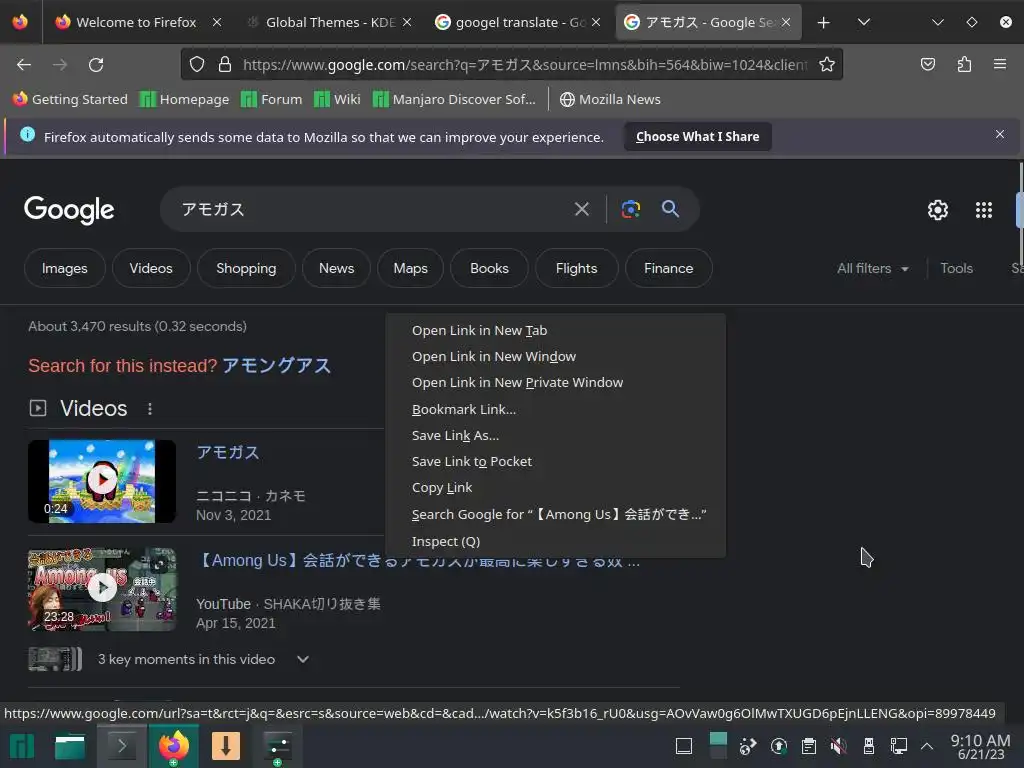Click the site security padlock icon
Viewport: 1024px width, 768px height.
coord(225,64)
